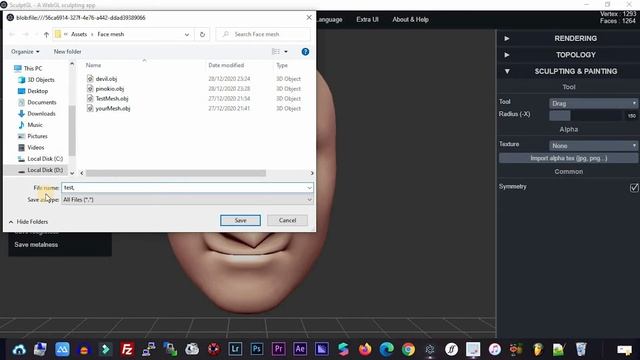This screenshot has width=640, height=360.
Task: Select TestMesh.obj file
Action: [x=111, y=98]
